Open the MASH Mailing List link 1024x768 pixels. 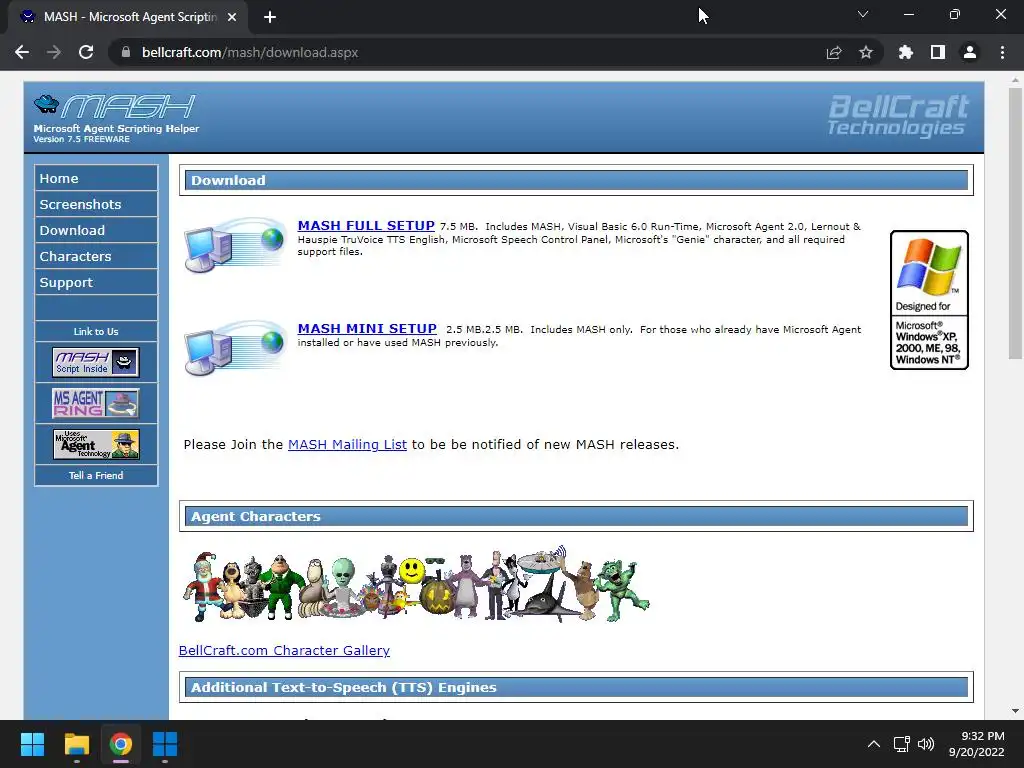pyautogui.click(x=347, y=444)
